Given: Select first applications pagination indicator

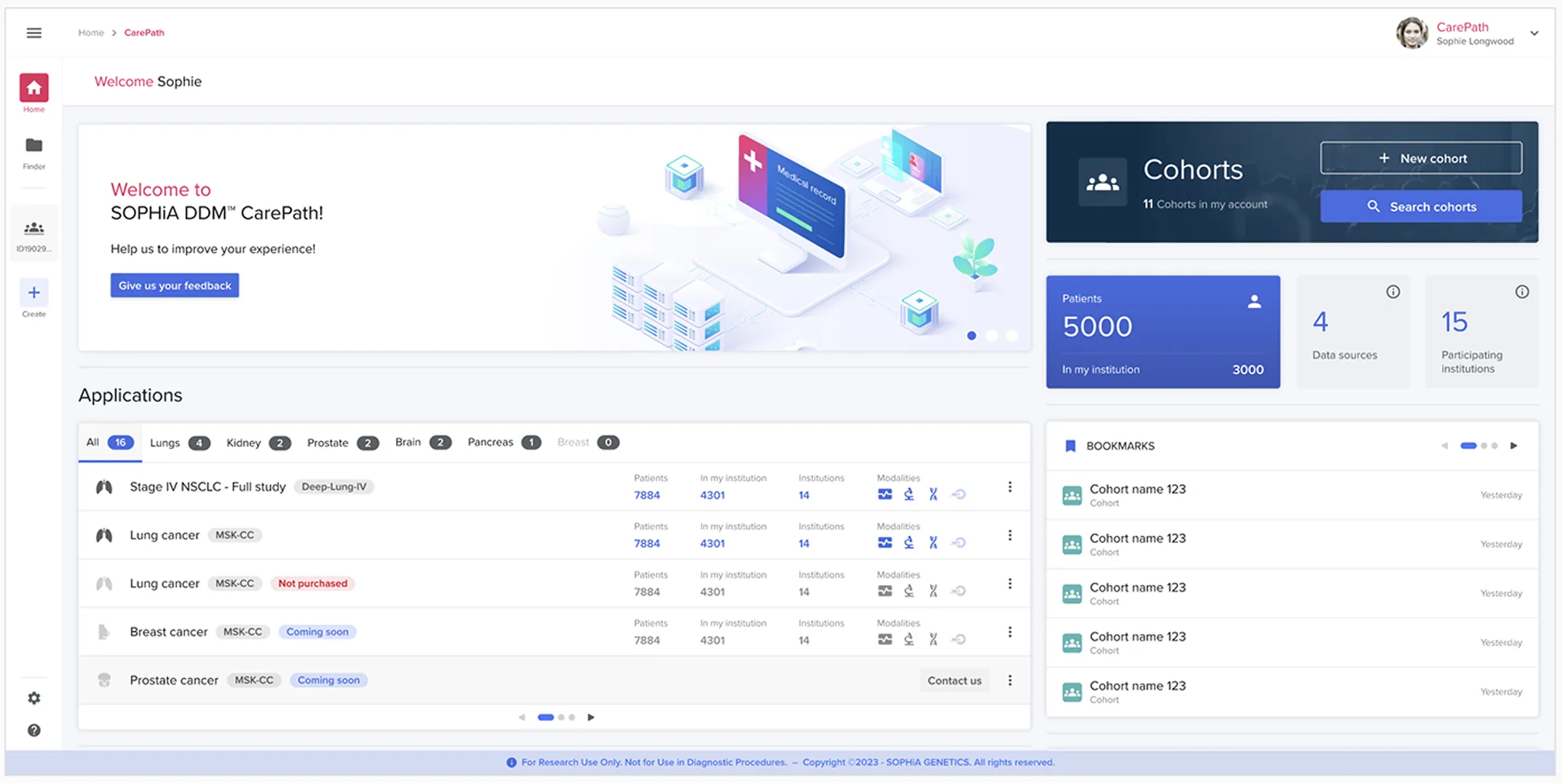Looking at the screenshot, I should tap(546, 717).
